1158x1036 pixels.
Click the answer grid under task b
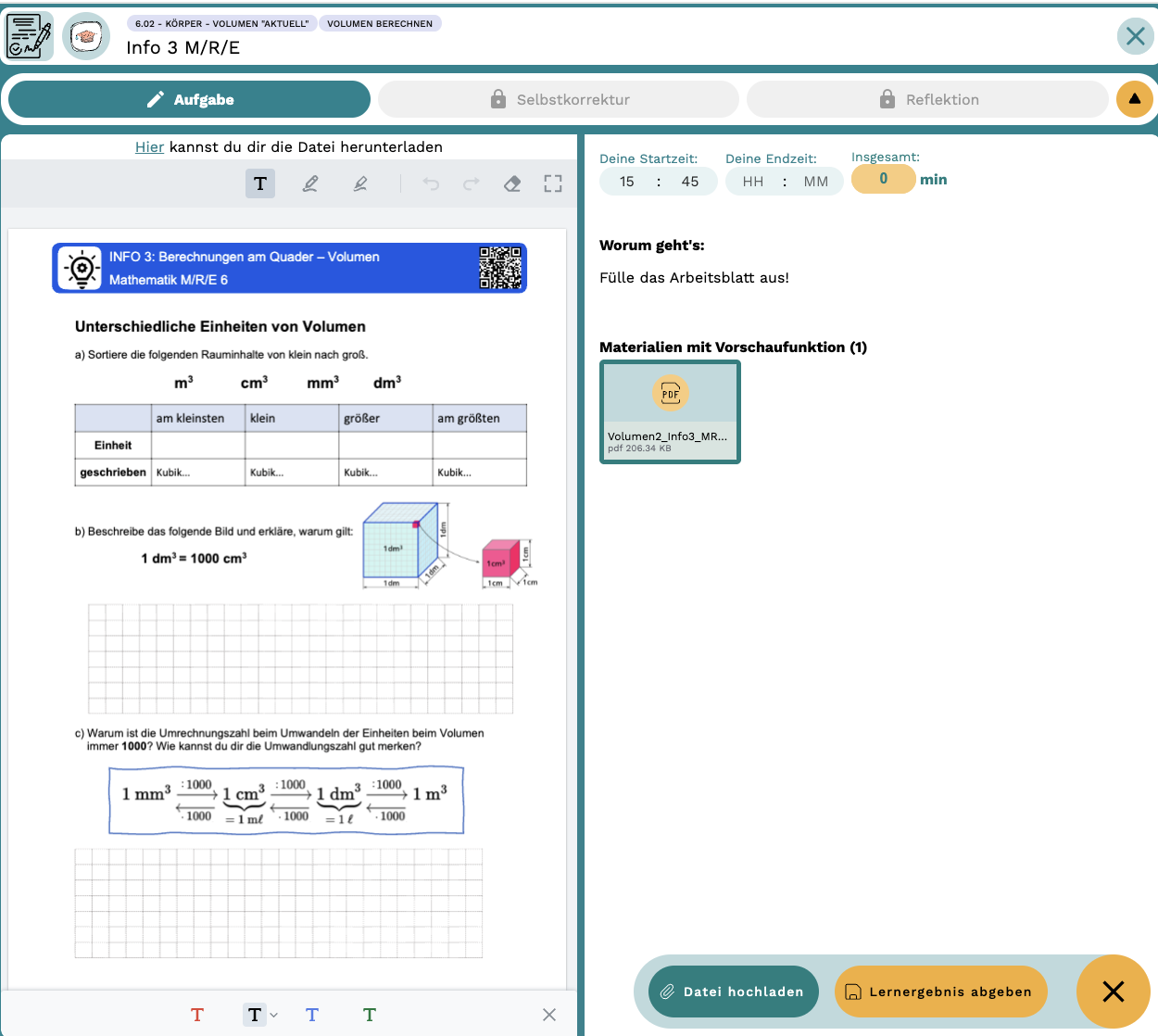click(300, 659)
